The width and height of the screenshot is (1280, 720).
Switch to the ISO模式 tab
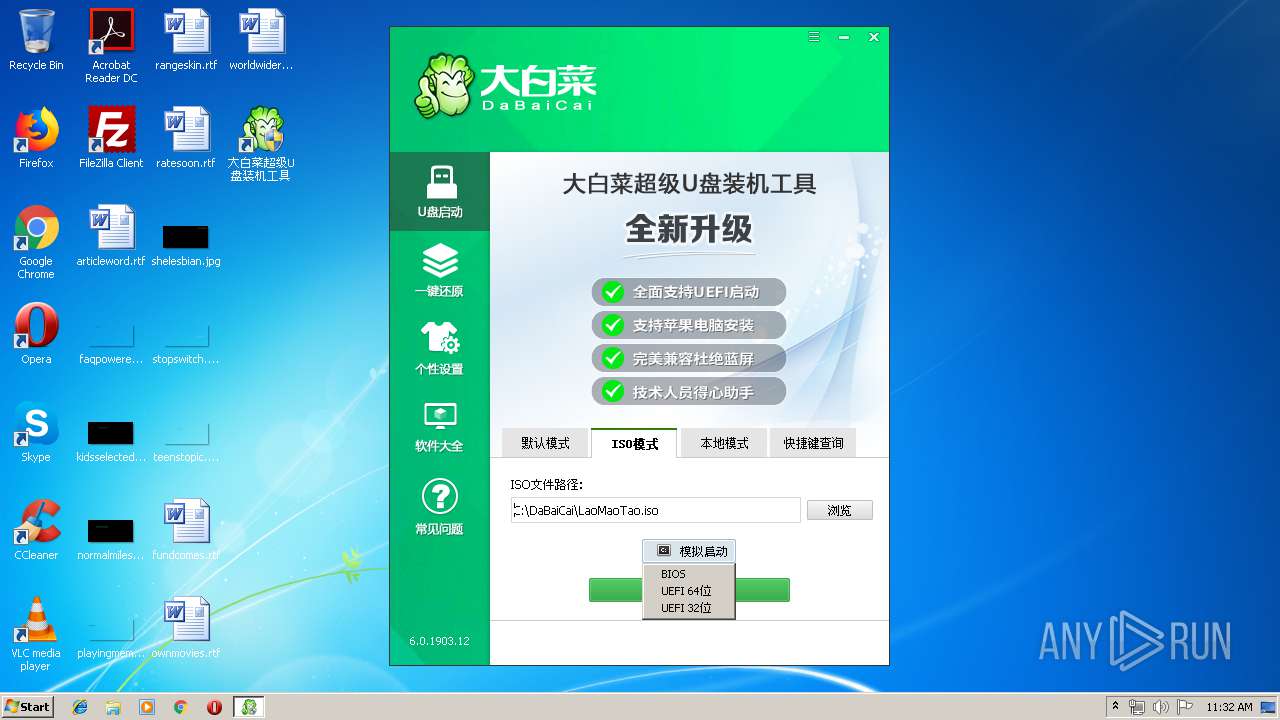[x=635, y=443]
